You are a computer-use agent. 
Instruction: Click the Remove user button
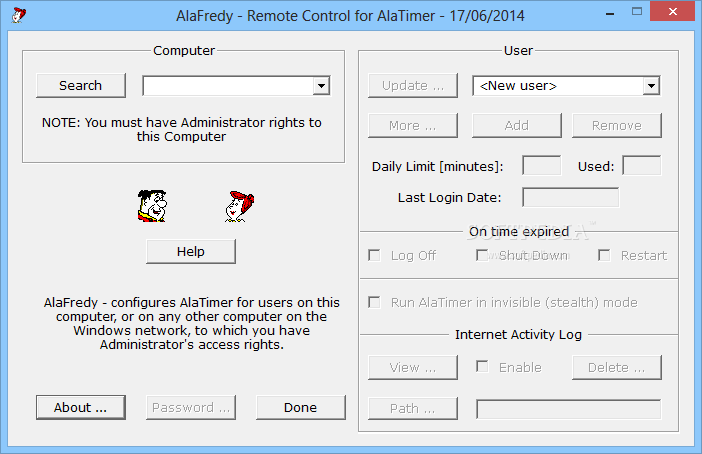click(x=616, y=125)
